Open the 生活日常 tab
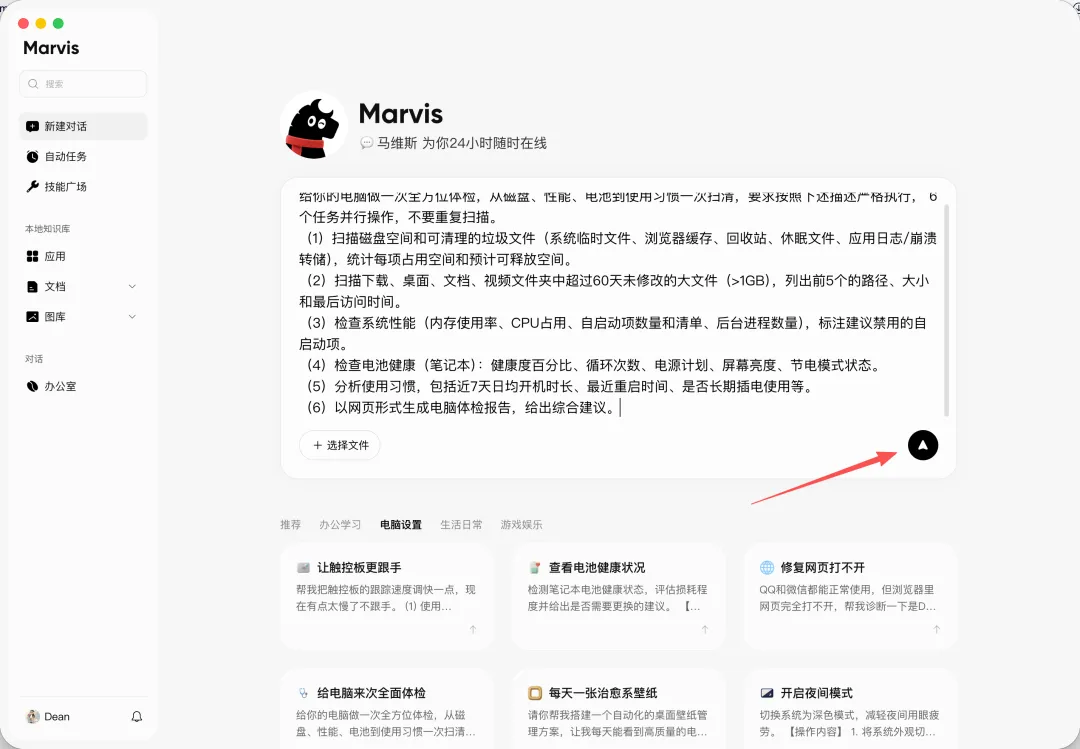This screenshot has height=749, width=1080. [x=461, y=524]
